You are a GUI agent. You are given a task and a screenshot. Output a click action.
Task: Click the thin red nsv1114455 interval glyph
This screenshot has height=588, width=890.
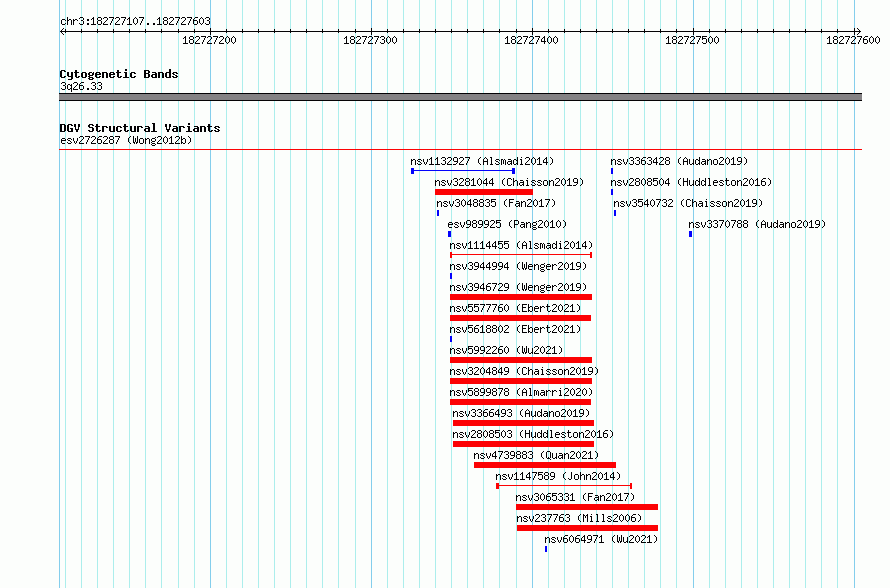coord(521,255)
